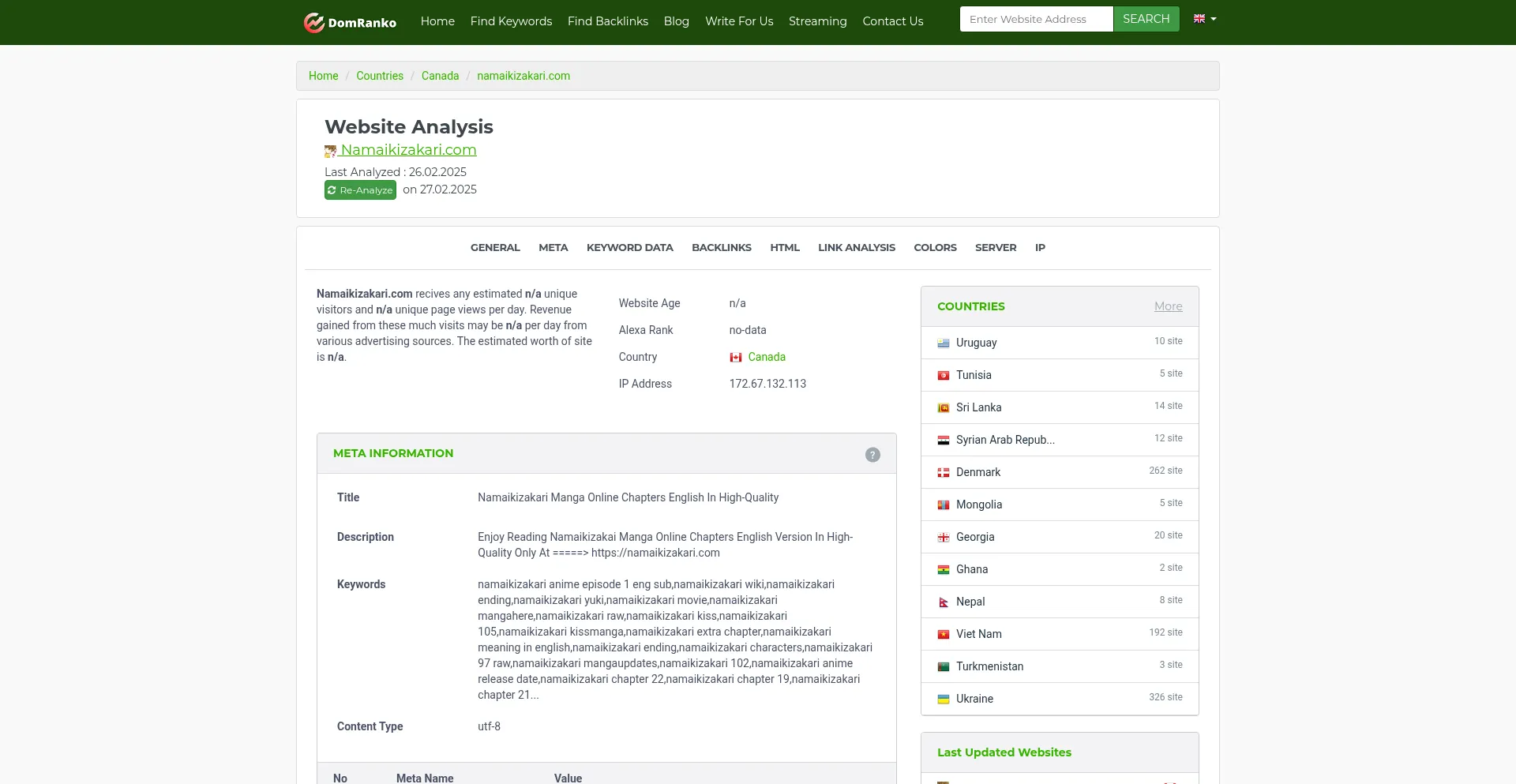Open Find Backlinks in the navbar
This screenshot has width=1516, height=784.
click(x=608, y=21)
